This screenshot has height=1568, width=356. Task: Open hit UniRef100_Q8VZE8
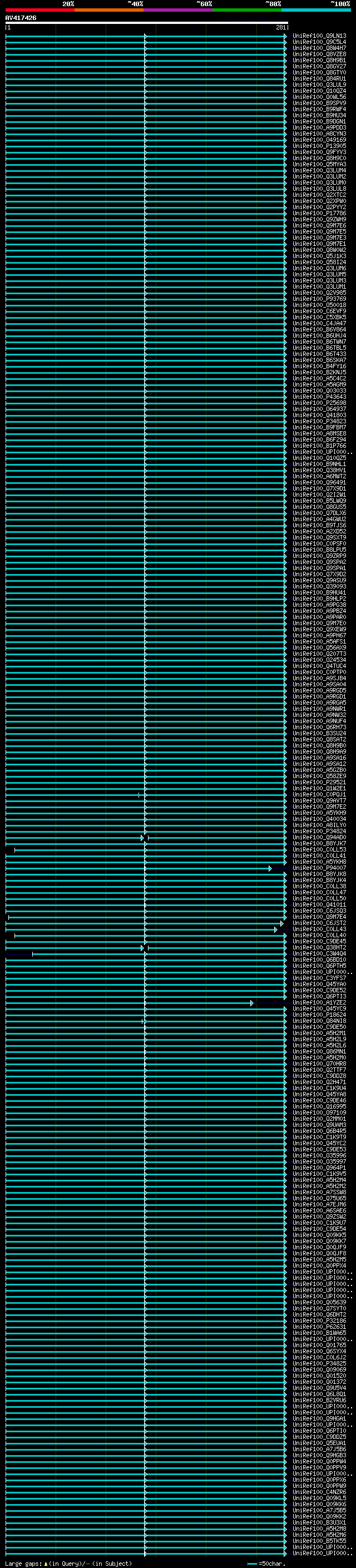click(x=319, y=54)
